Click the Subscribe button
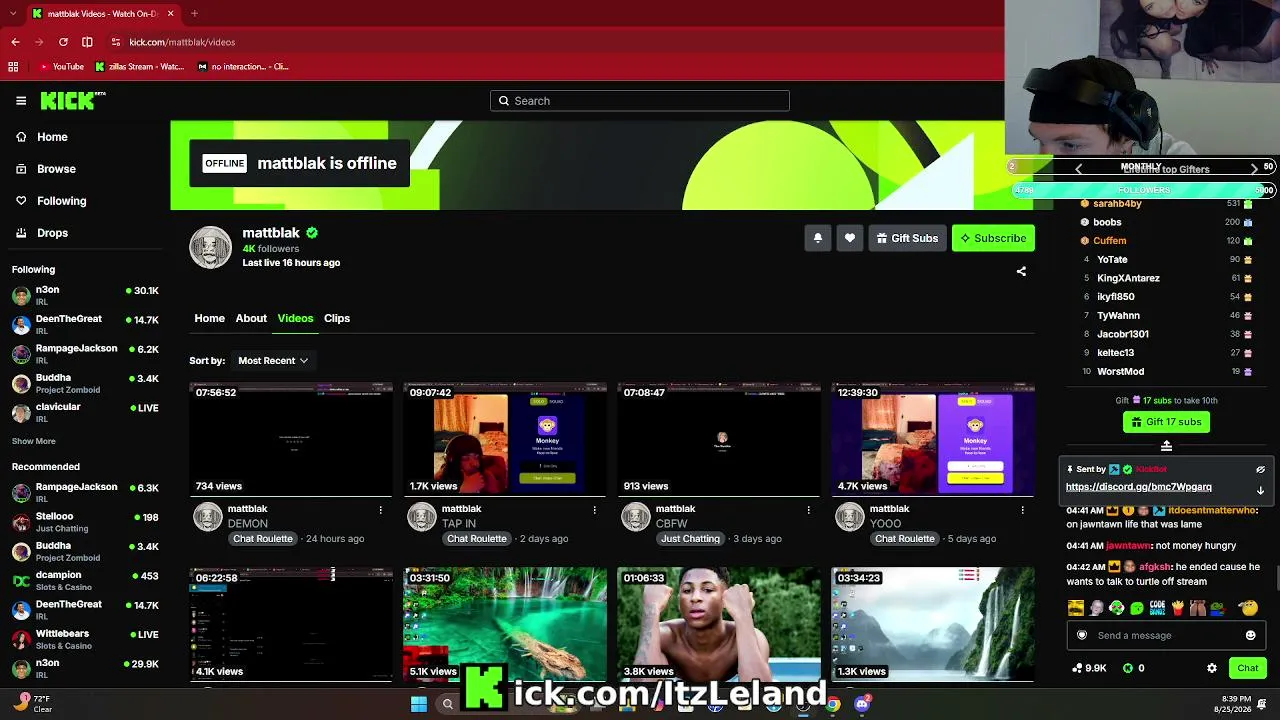1280x720 pixels. coord(993,238)
